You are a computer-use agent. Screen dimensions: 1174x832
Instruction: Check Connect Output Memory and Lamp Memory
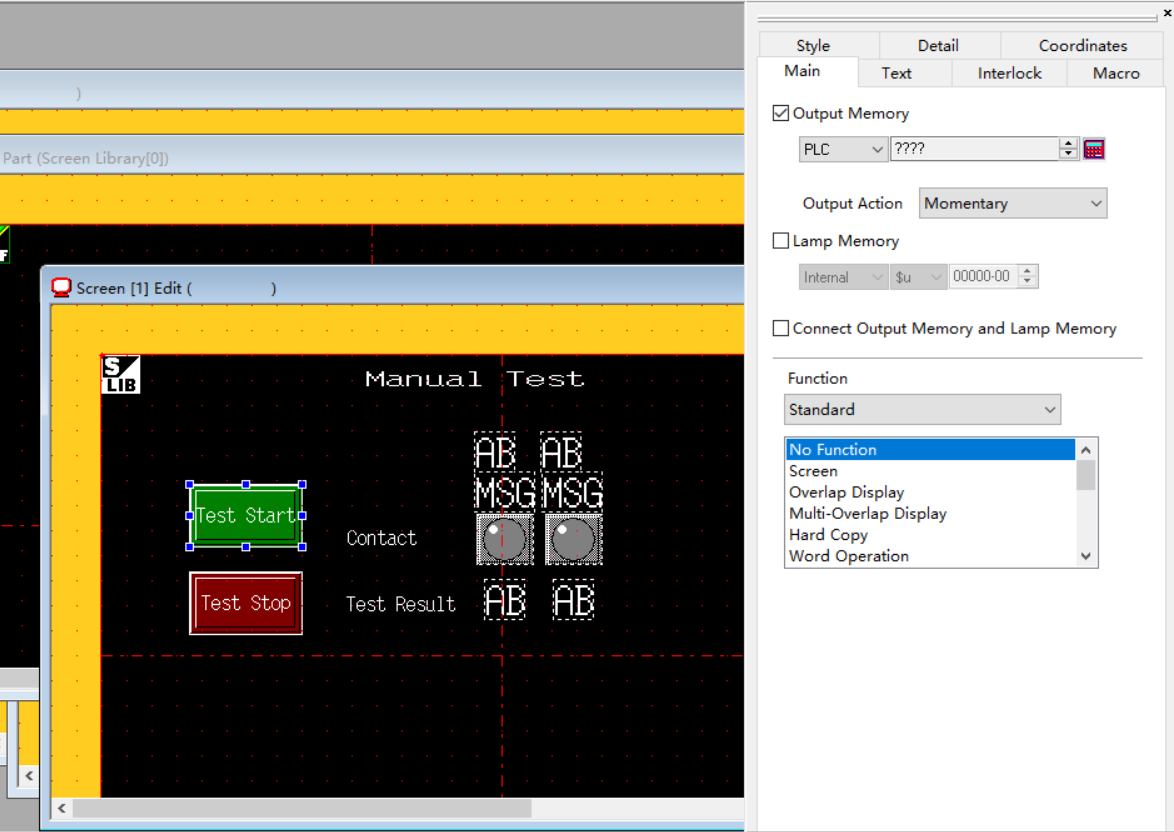coord(781,328)
